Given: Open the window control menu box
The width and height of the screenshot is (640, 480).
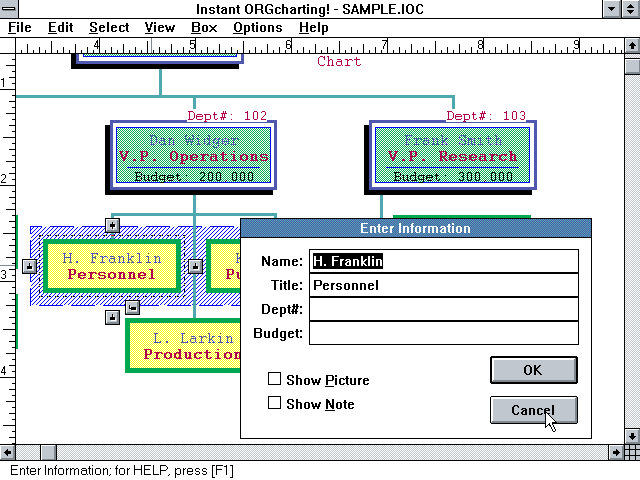Looking at the screenshot, I should 9,9.
